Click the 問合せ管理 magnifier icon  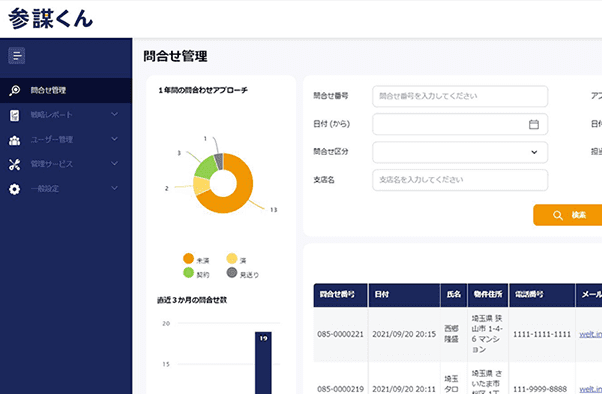coord(15,91)
